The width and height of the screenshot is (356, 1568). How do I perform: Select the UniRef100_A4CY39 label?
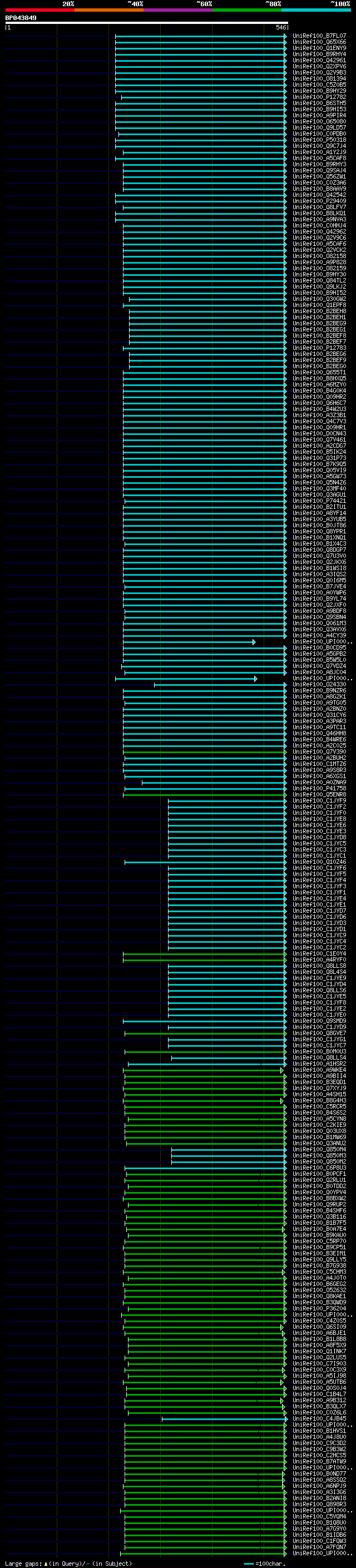(319, 635)
